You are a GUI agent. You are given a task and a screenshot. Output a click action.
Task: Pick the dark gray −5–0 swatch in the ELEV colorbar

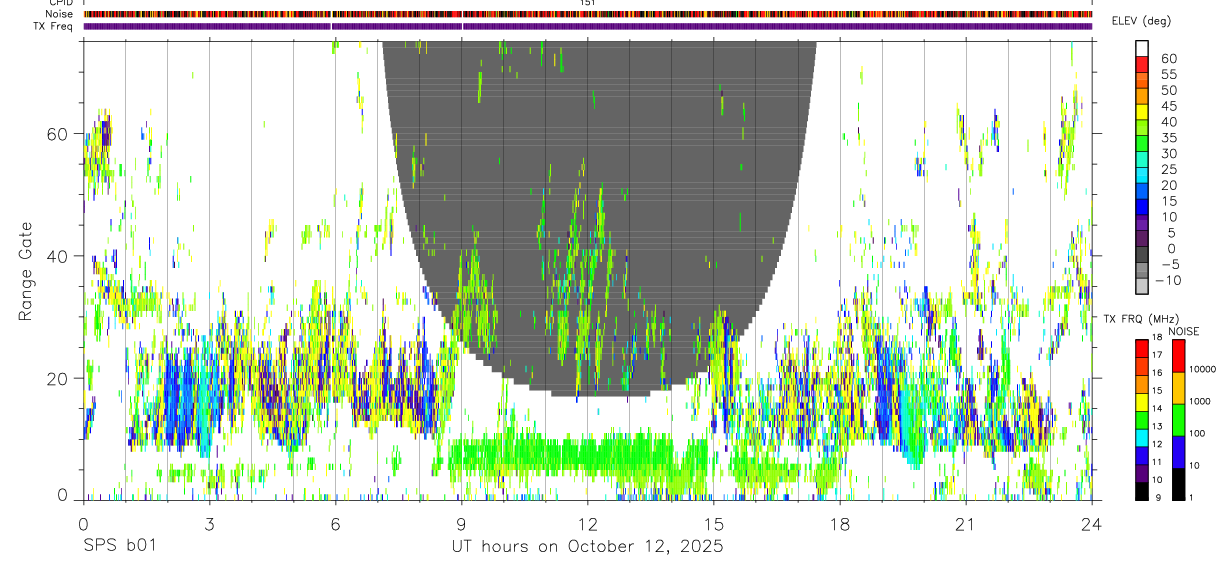[x=1142, y=254]
